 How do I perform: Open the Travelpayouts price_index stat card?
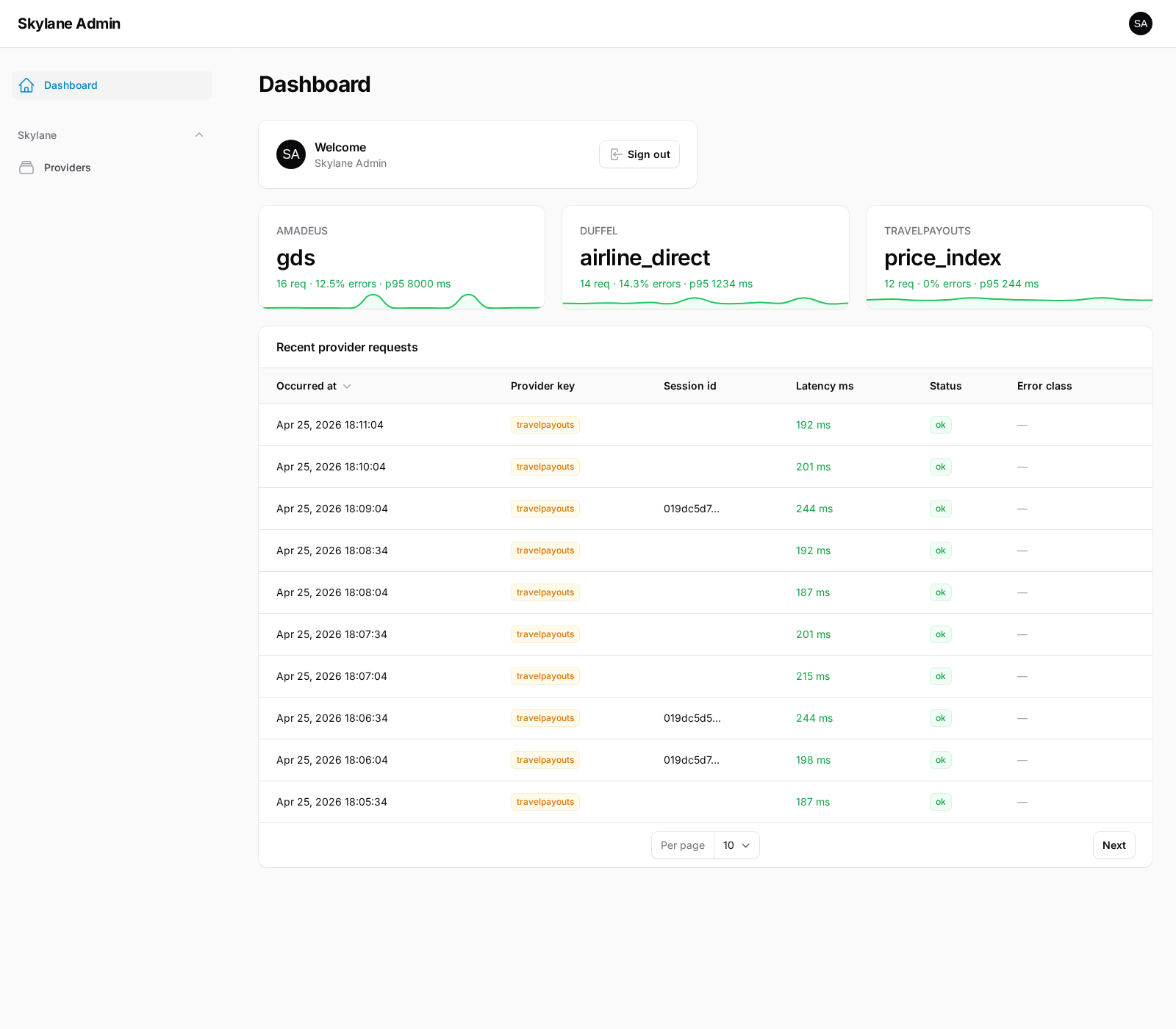tap(1009, 257)
